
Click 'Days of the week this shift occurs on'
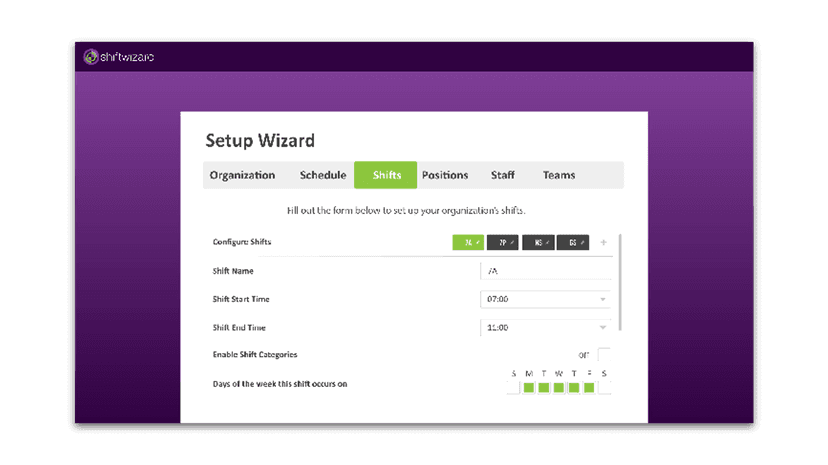click(280, 384)
